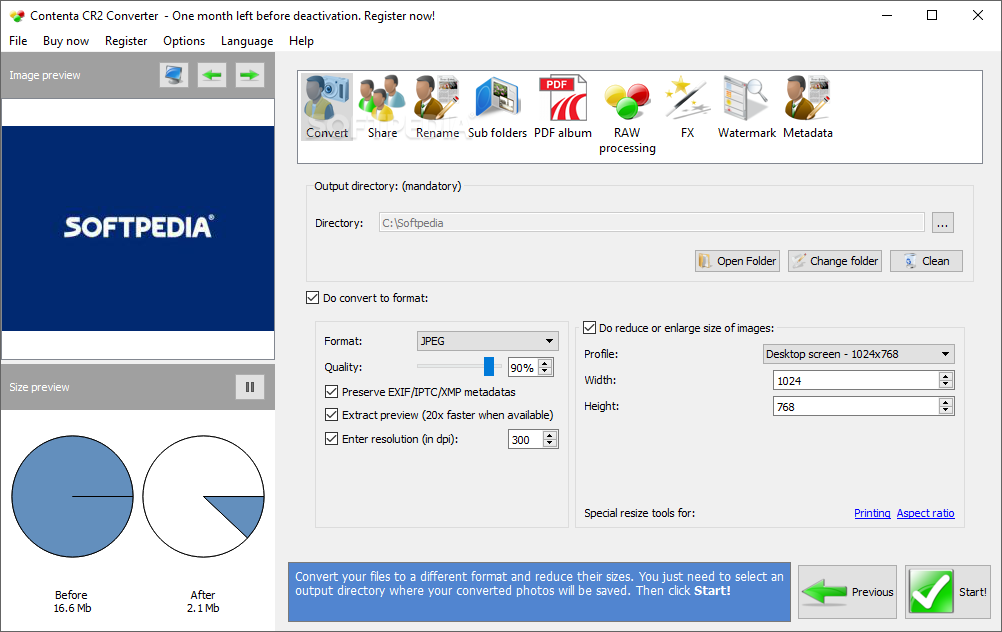Screen dimensions: 1002x632
Task: Uncheck Do convert to format
Action: coord(312,298)
